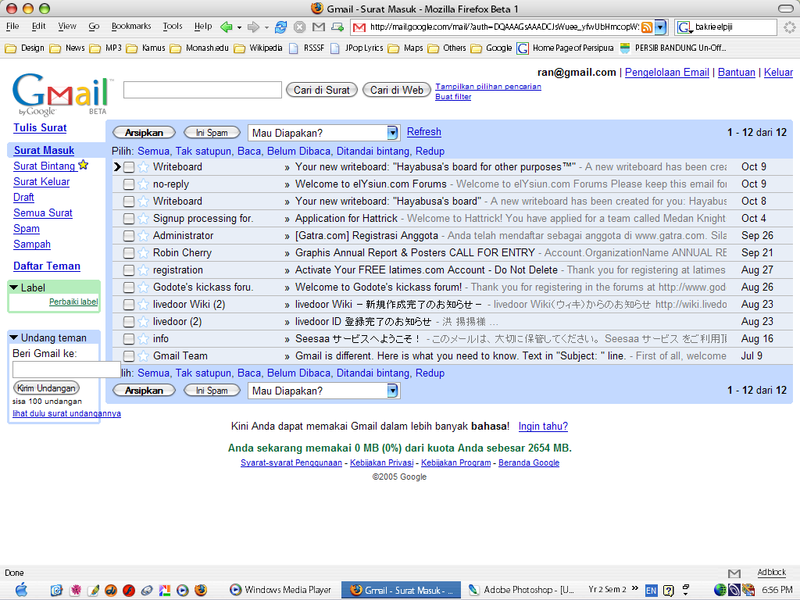Tick the checkbox for the no-reply email
This screenshot has width=800, height=600.
coord(128,184)
